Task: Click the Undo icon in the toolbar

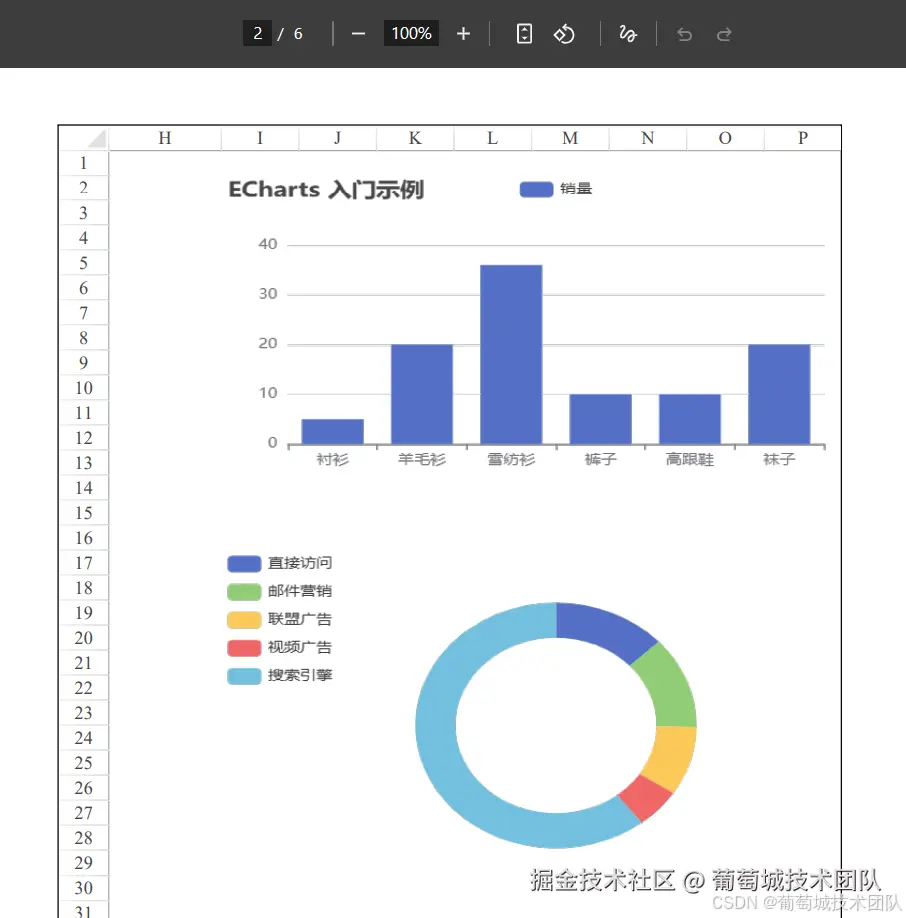Action: pyautogui.click(x=683, y=33)
